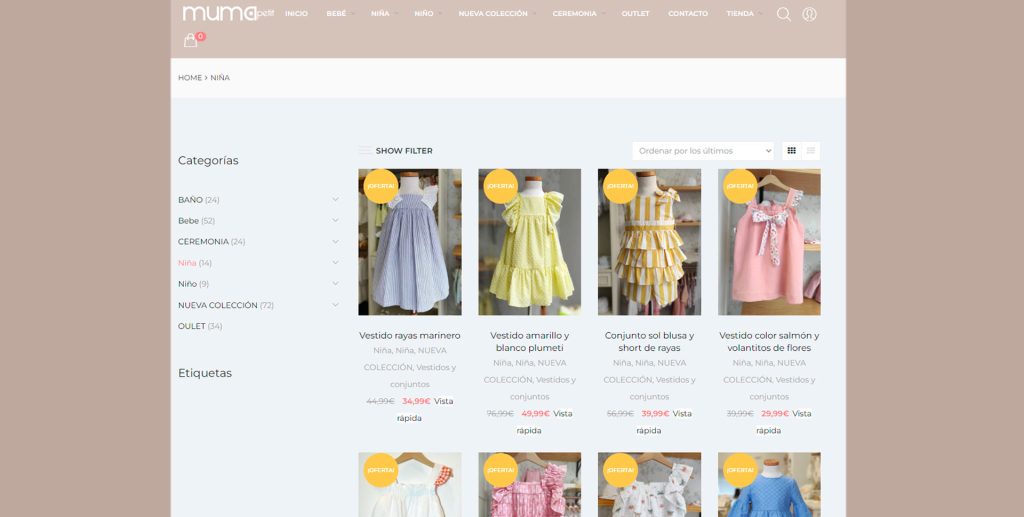Open Vestido color salmón product title
1024x517 pixels.
point(769,341)
